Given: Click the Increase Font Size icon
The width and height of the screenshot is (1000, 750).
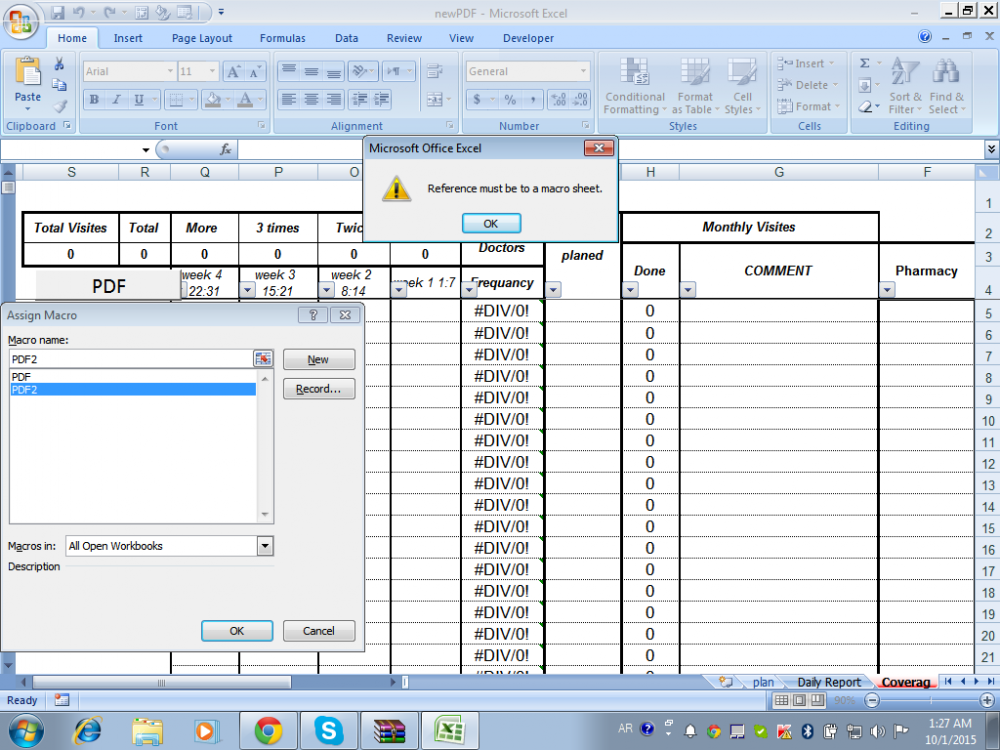Looking at the screenshot, I should click(233, 71).
